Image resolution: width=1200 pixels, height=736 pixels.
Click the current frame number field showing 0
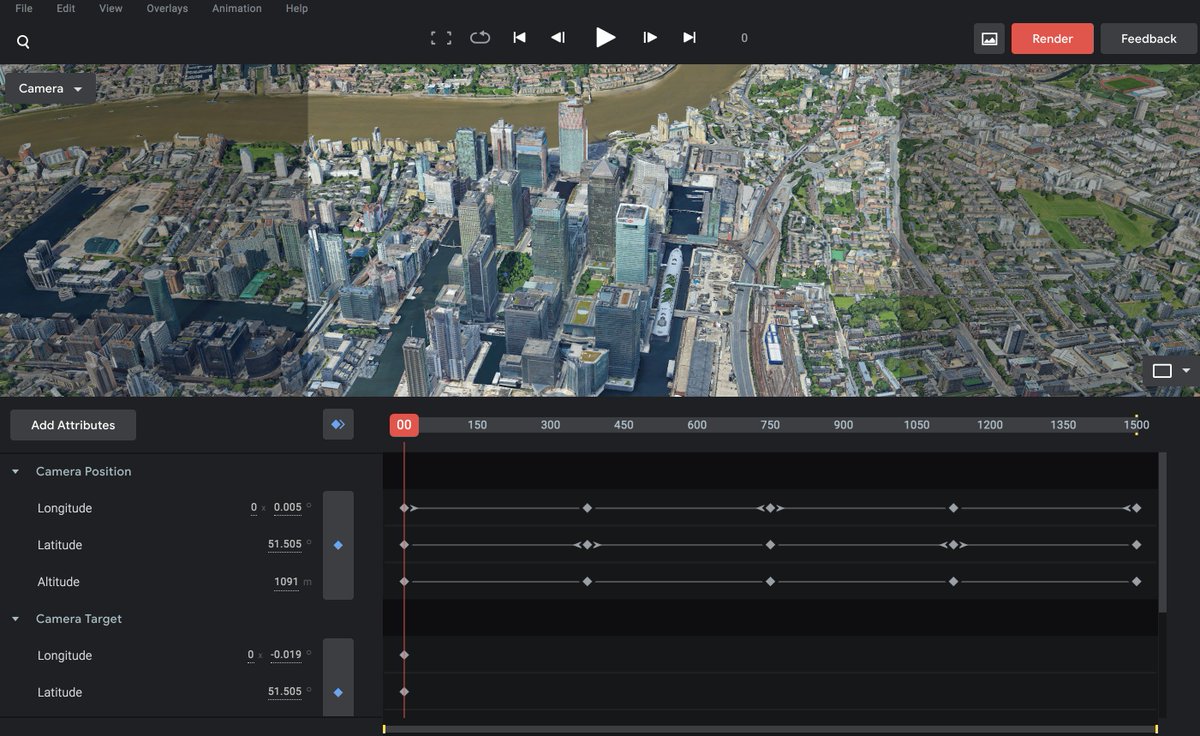744,38
